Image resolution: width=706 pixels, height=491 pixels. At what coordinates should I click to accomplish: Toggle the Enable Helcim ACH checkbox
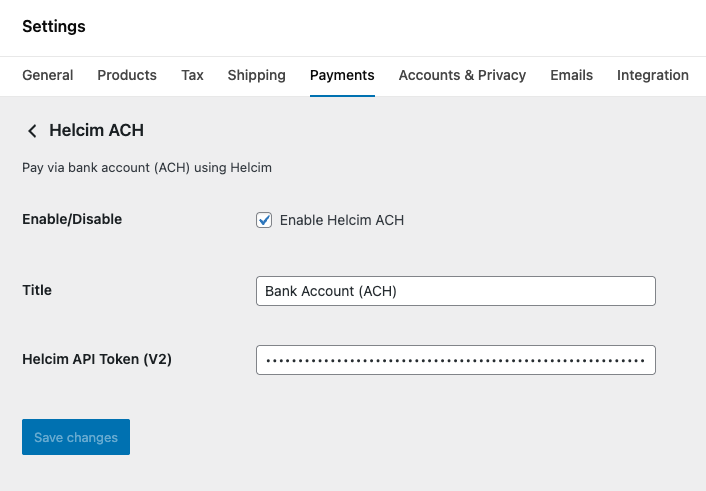(264, 220)
